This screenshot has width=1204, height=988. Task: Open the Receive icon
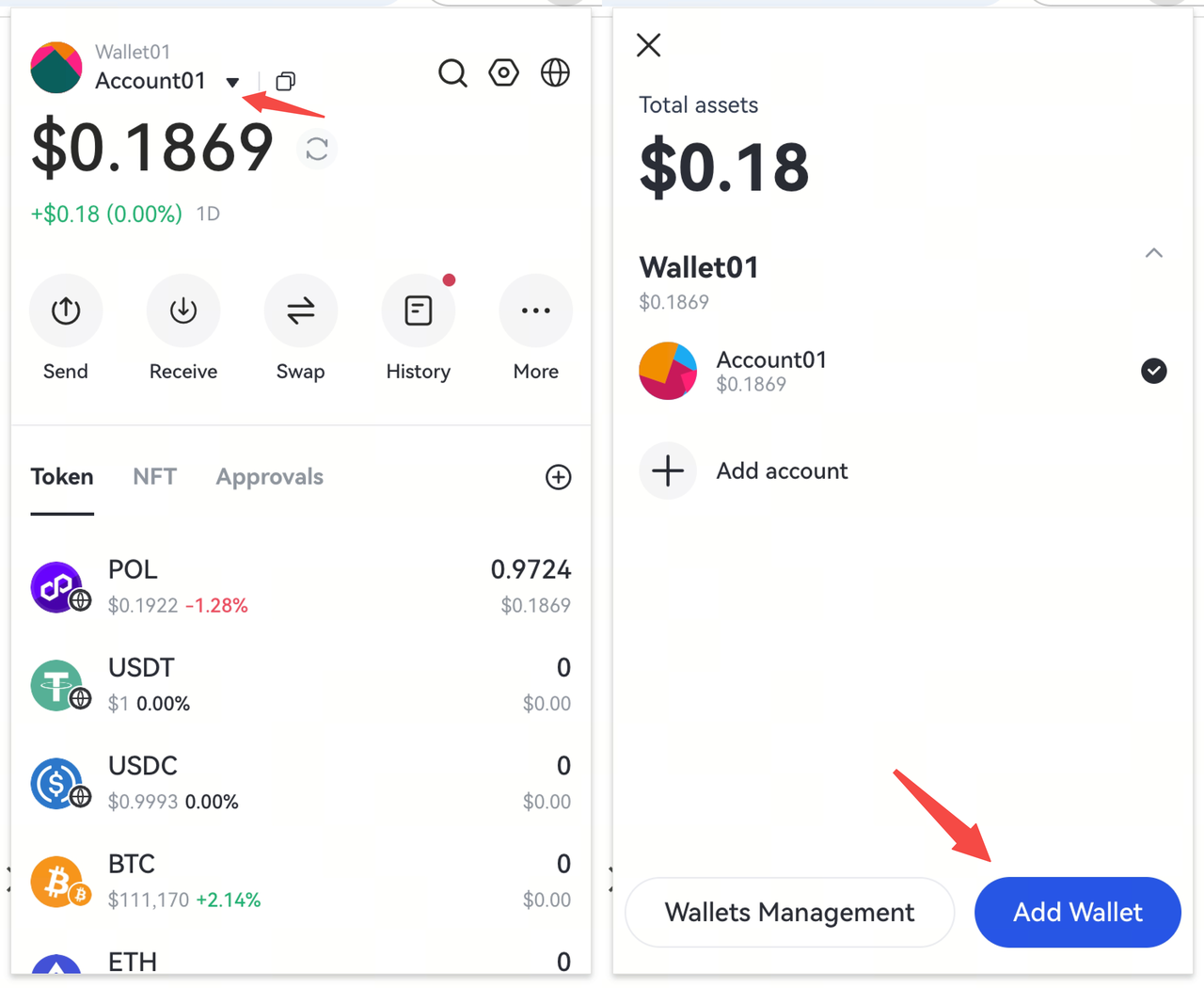click(x=183, y=311)
